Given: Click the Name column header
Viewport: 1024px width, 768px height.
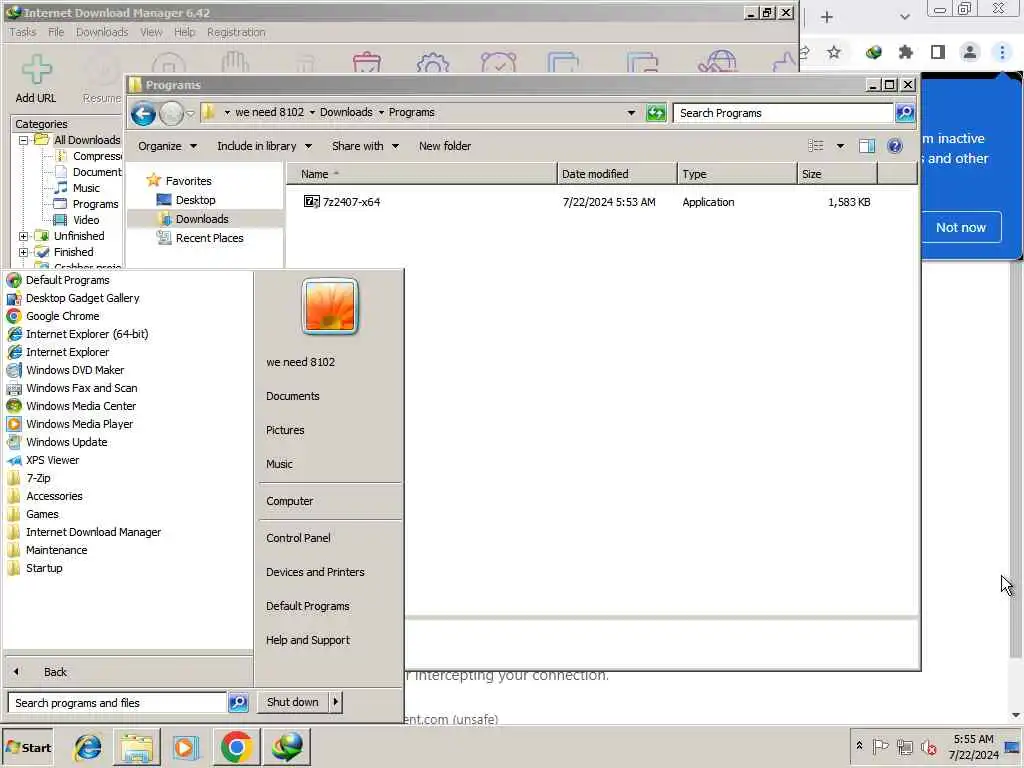Looking at the screenshot, I should pos(421,174).
